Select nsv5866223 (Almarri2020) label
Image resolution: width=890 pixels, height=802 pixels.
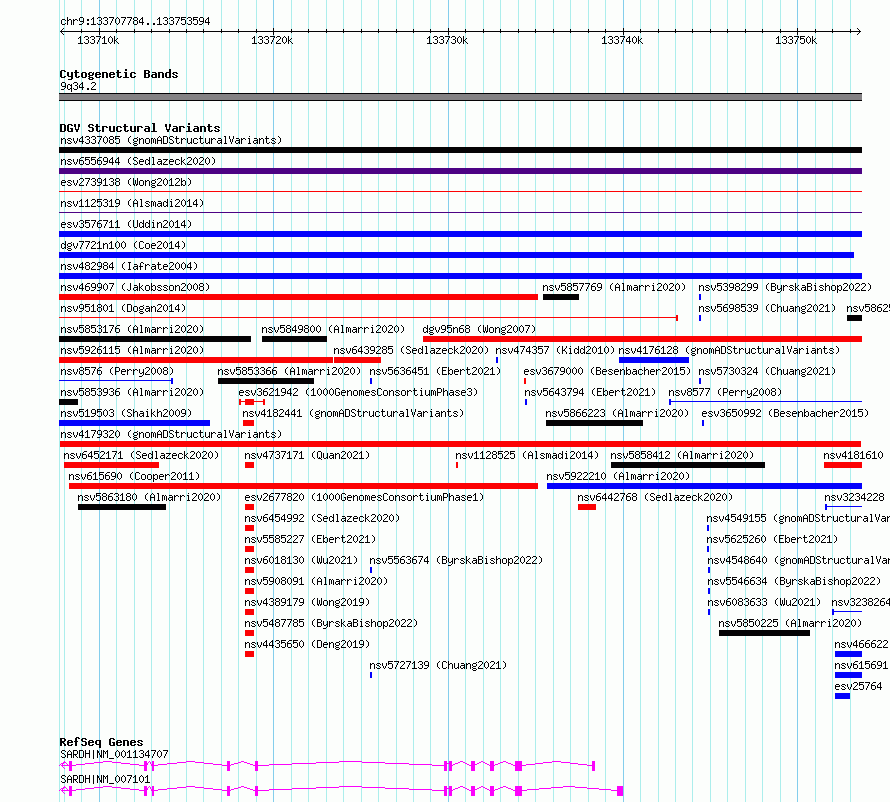pos(617,413)
